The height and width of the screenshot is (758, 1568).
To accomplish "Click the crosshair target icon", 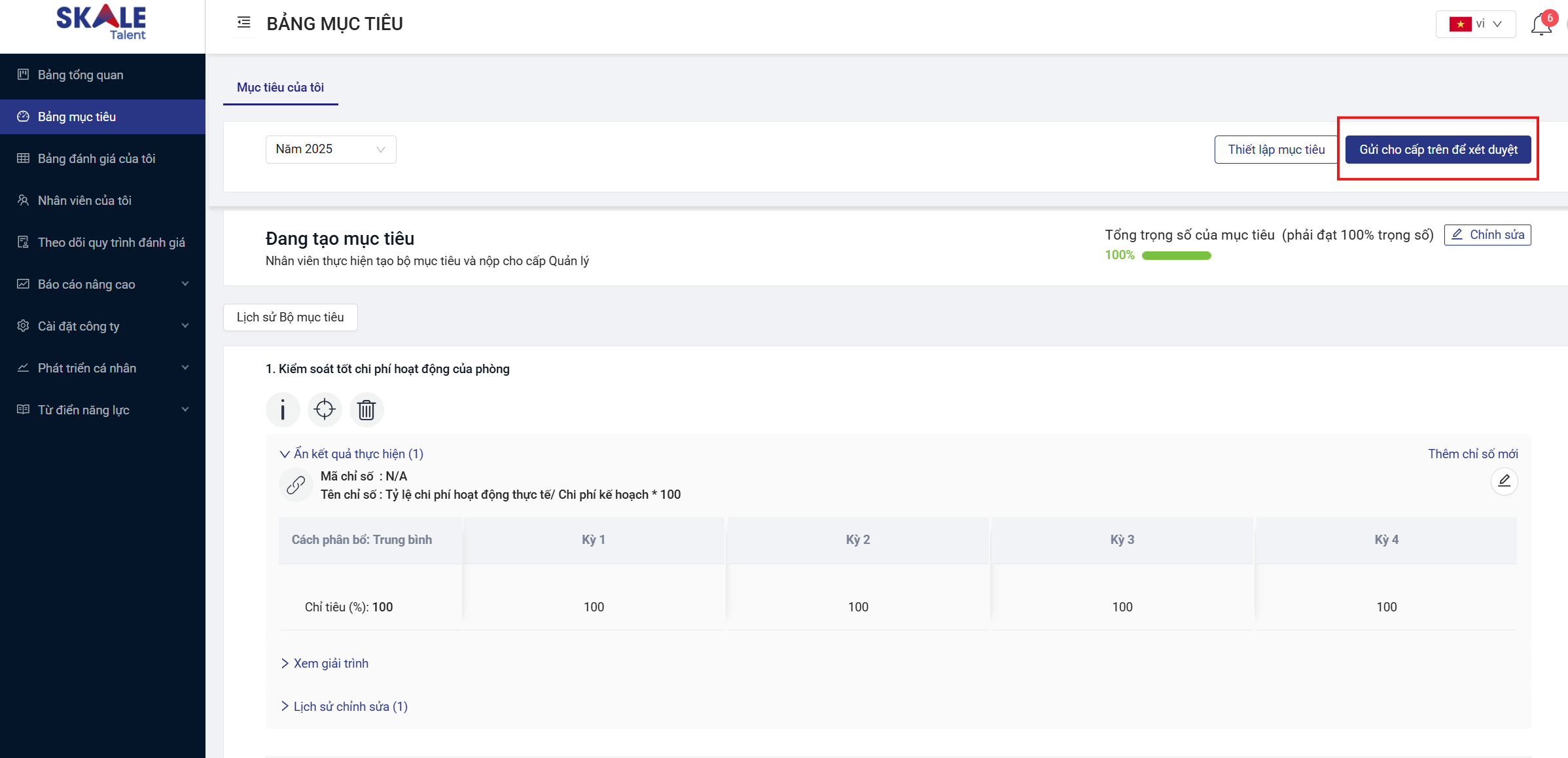I will tap(325, 410).
